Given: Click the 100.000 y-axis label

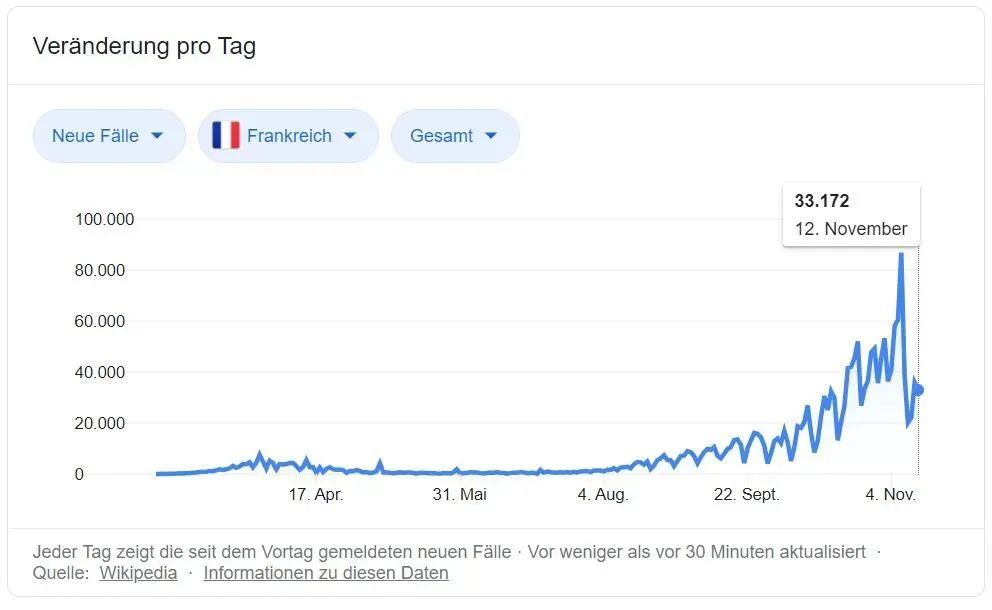Looking at the screenshot, I should click(104, 220).
